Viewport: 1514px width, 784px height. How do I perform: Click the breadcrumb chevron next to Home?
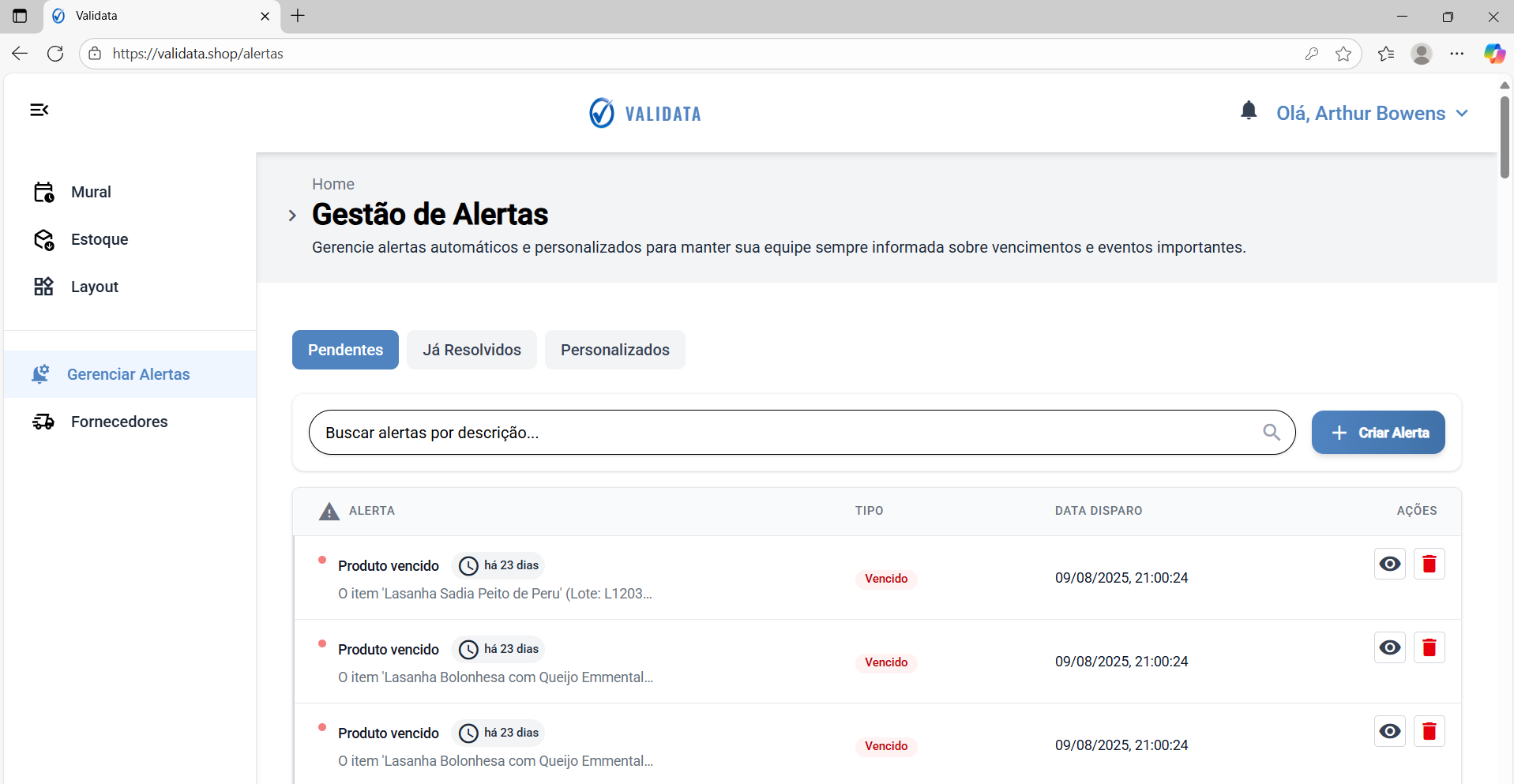coord(292,215)
